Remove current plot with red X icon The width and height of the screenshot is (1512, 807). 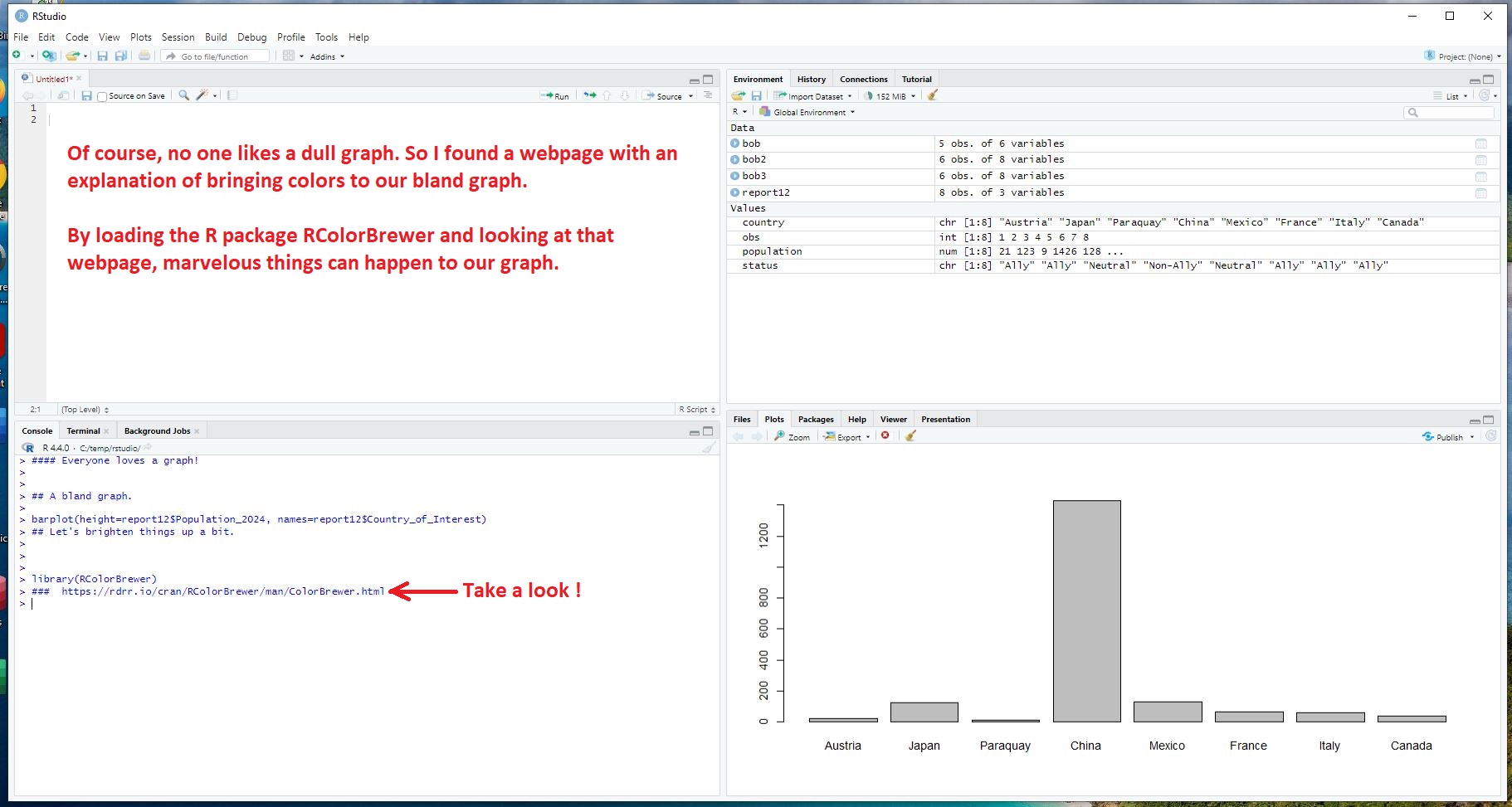pyautogui.click(x=885, y=436)
